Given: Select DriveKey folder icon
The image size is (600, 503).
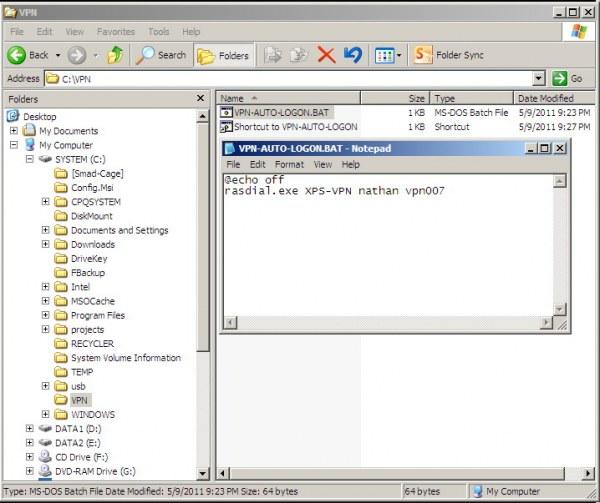Looking at the screenshot, I should coord(61,259).
